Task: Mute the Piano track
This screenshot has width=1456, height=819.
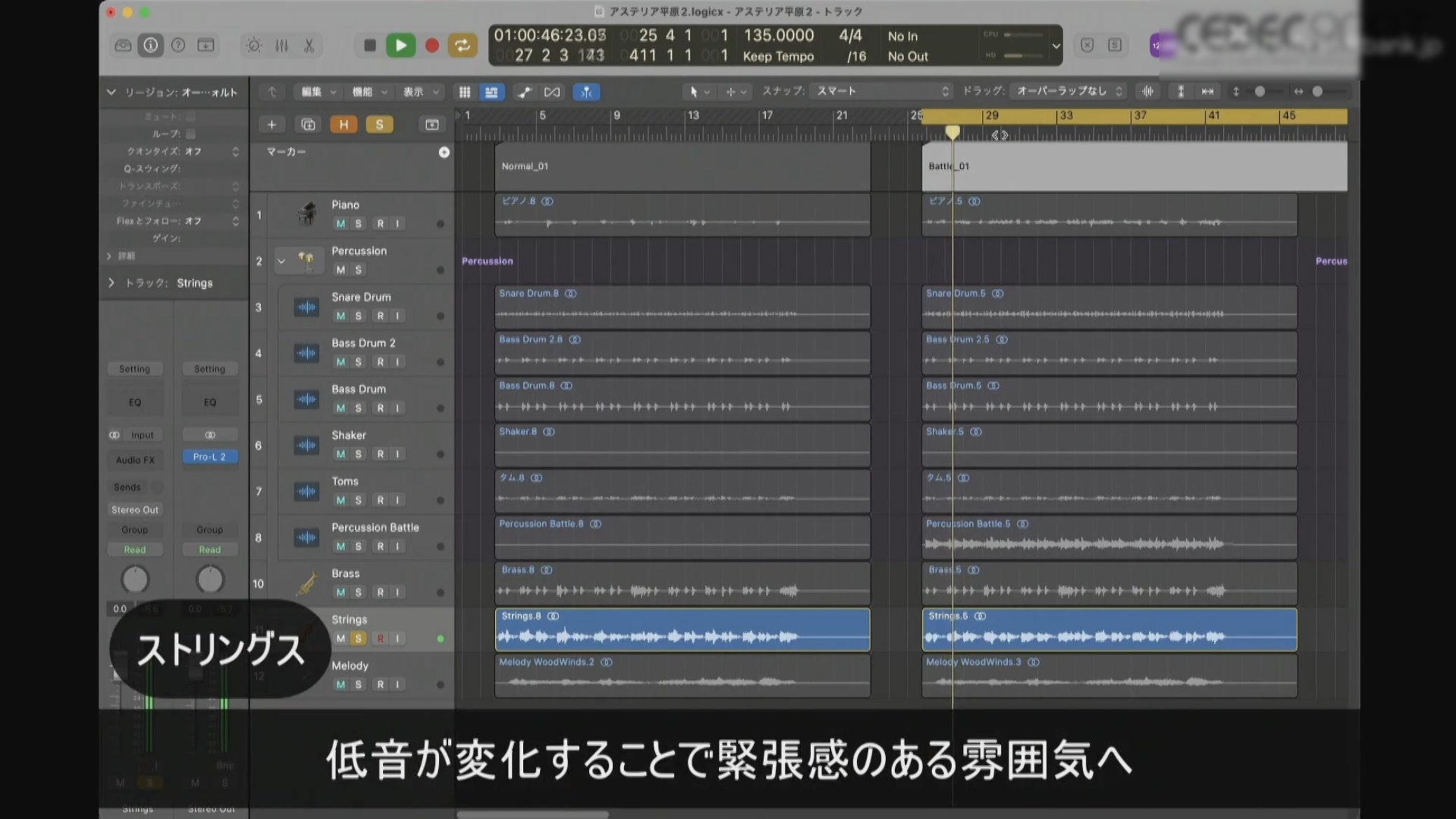Action: coord(341,224)
